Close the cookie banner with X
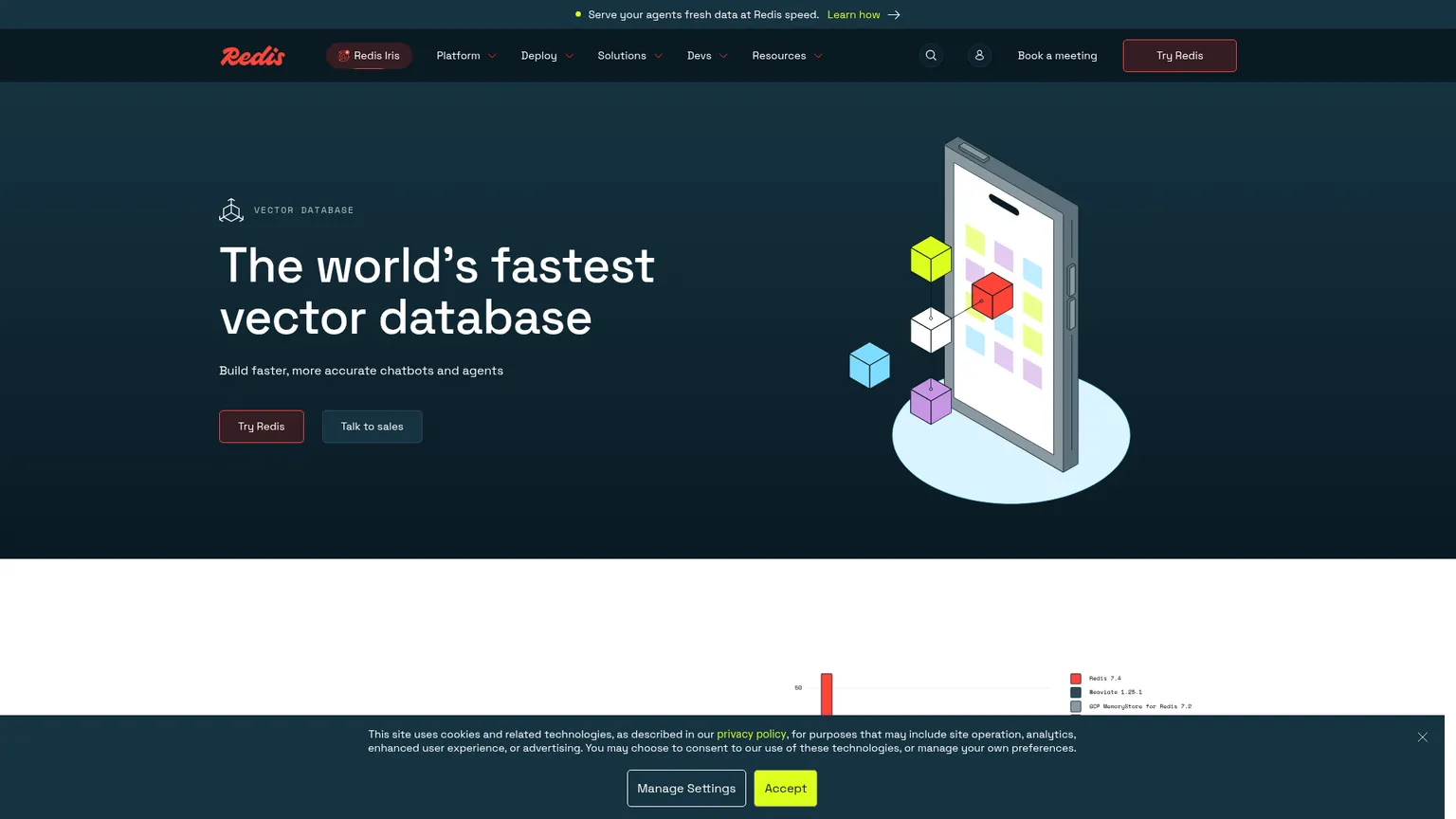This screenshot has width=1456, height=819. pyautogui.click(x=1422, y=737)
